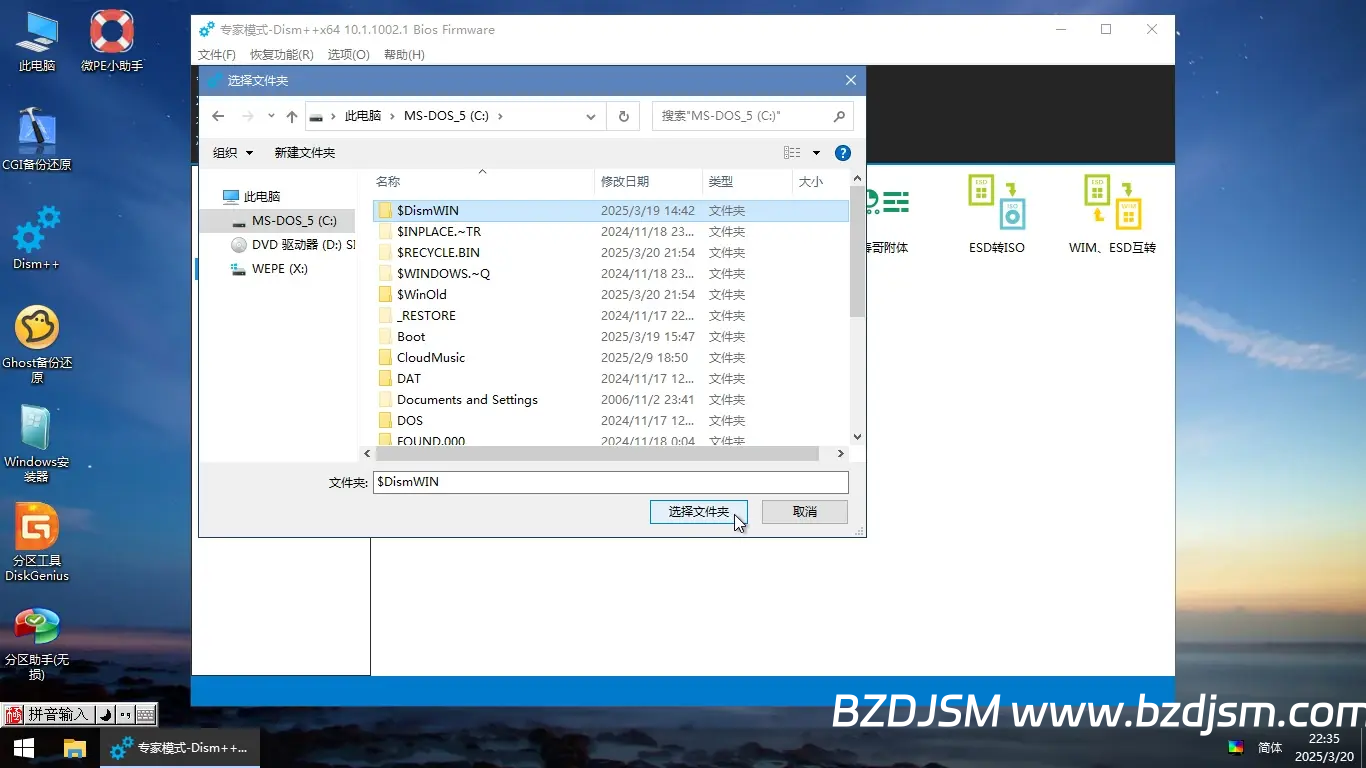This screenshot has height=768, width=1366.
Task: Click the WIM、ESD互转 tool icon
Action: click(1112, 215)
